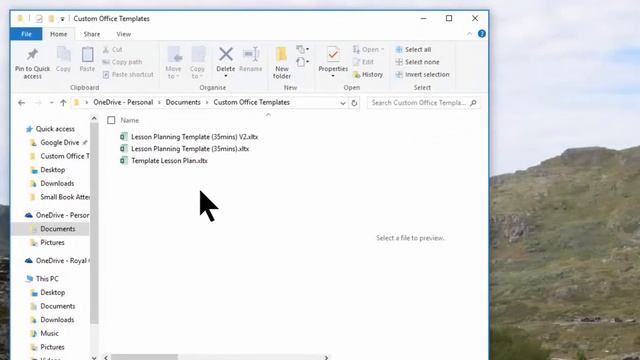Select Small Book Attempt folder in sidebar
The height and width of the screenshot is (360, 640).
[x=60, y=197]
